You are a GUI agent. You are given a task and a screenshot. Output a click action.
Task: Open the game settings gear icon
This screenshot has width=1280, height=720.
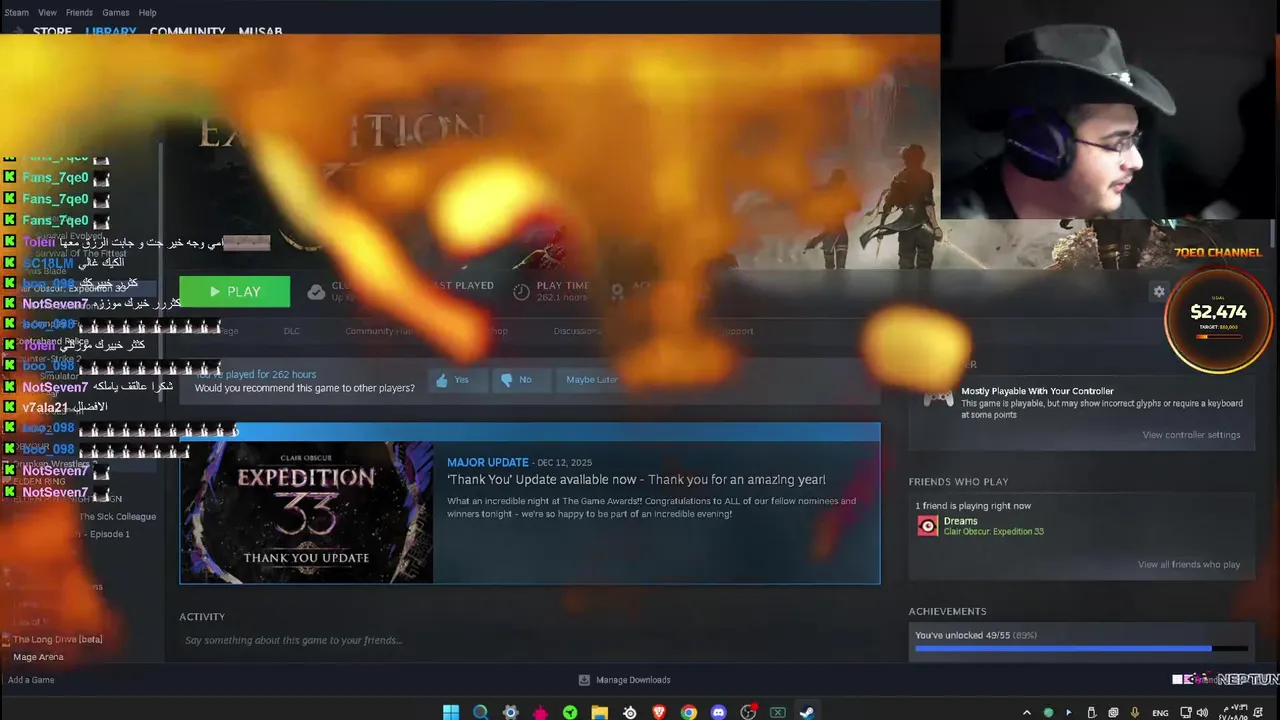pyautogui.click(x=1159, y=292)
